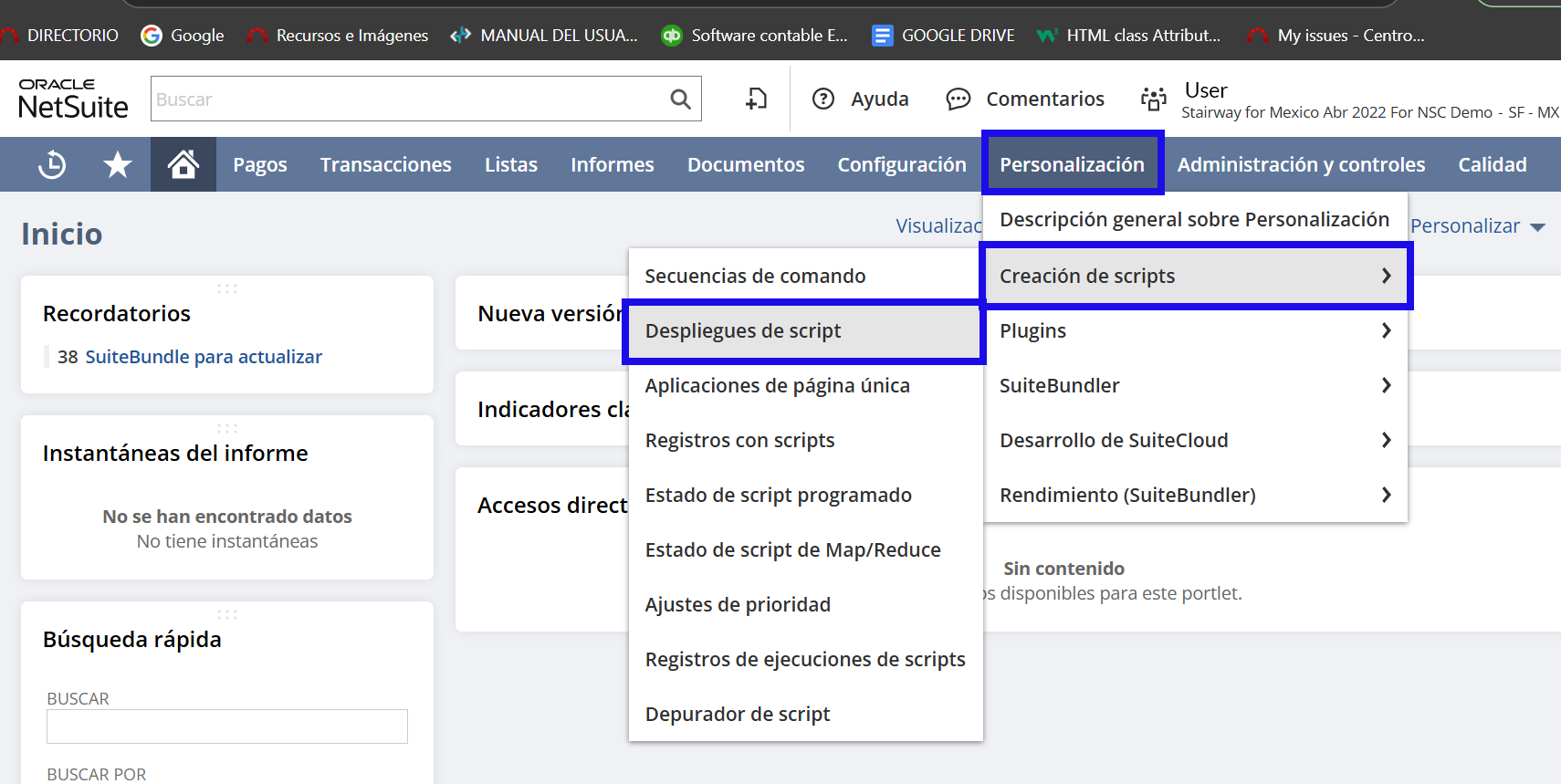The image size is (1561, 784).
Task: Choose Depurador de script option
Action: 738,714
